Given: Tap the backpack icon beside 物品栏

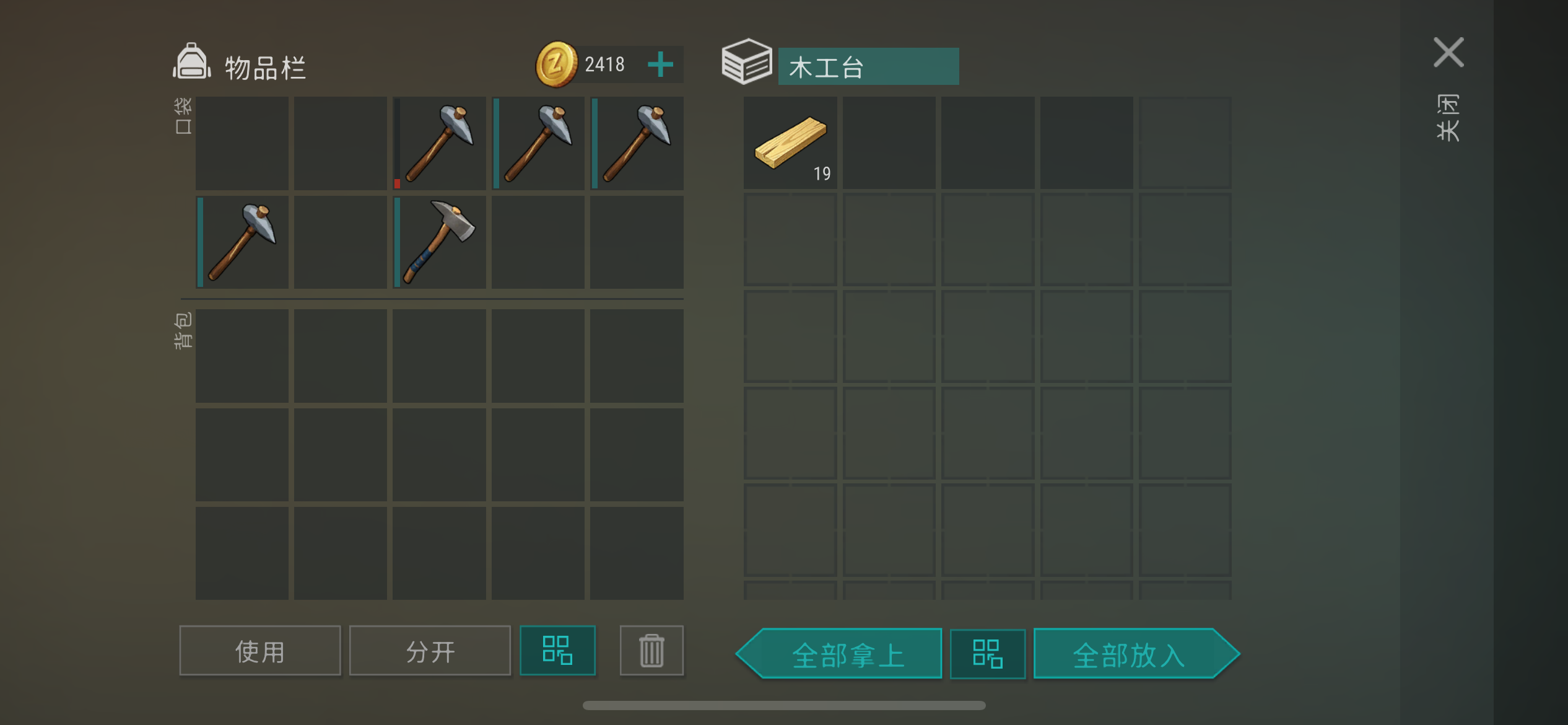Looking at the screenshot, I should click(191, 62).
